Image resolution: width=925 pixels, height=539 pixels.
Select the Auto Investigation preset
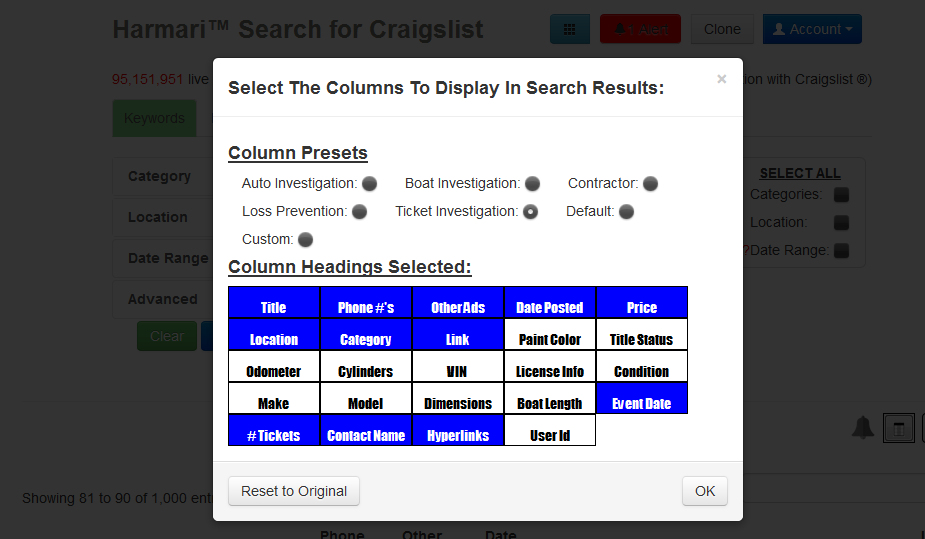[x=369, y=184]
